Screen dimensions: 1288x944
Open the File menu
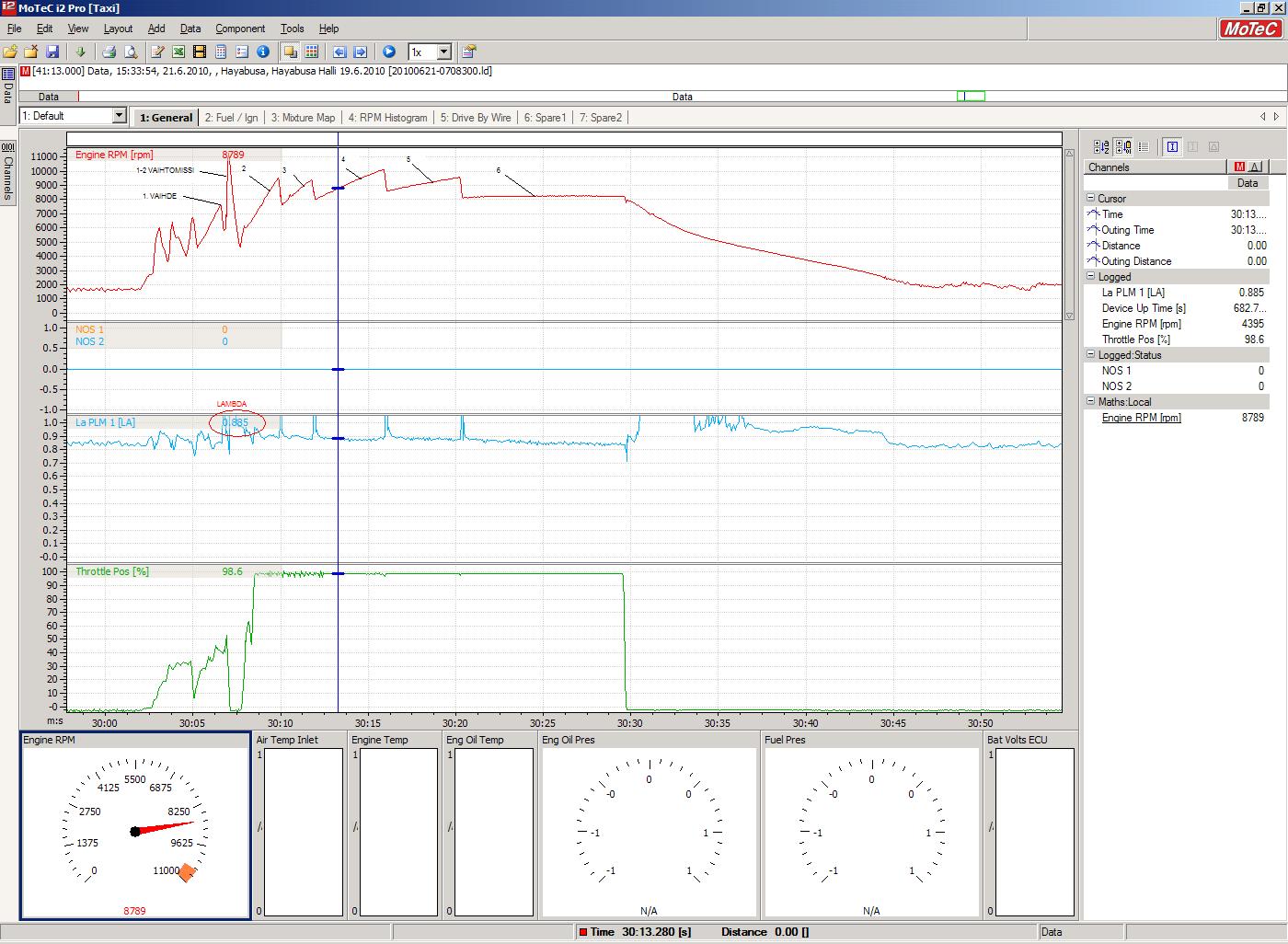point(14,29)
